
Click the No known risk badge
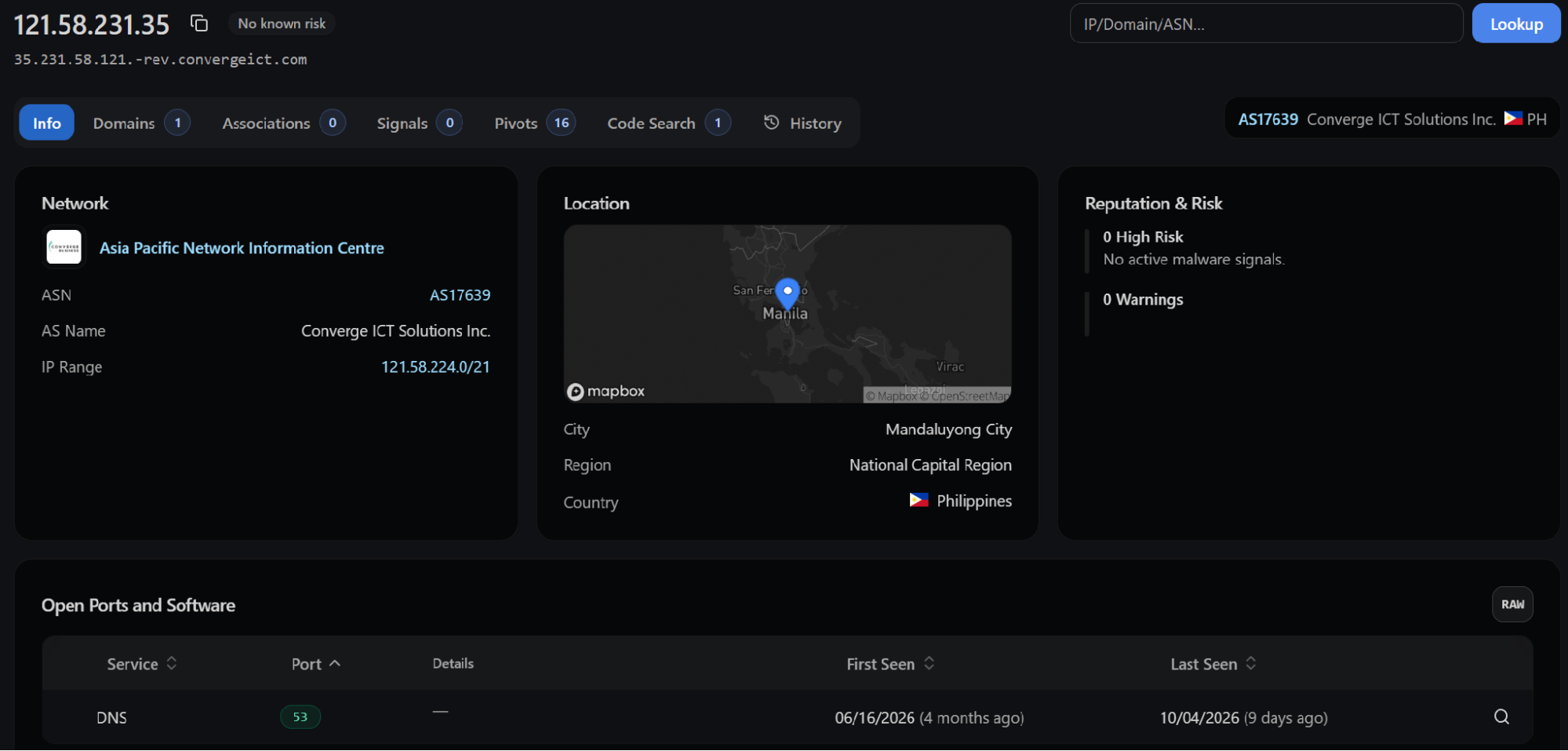[282, 24]
